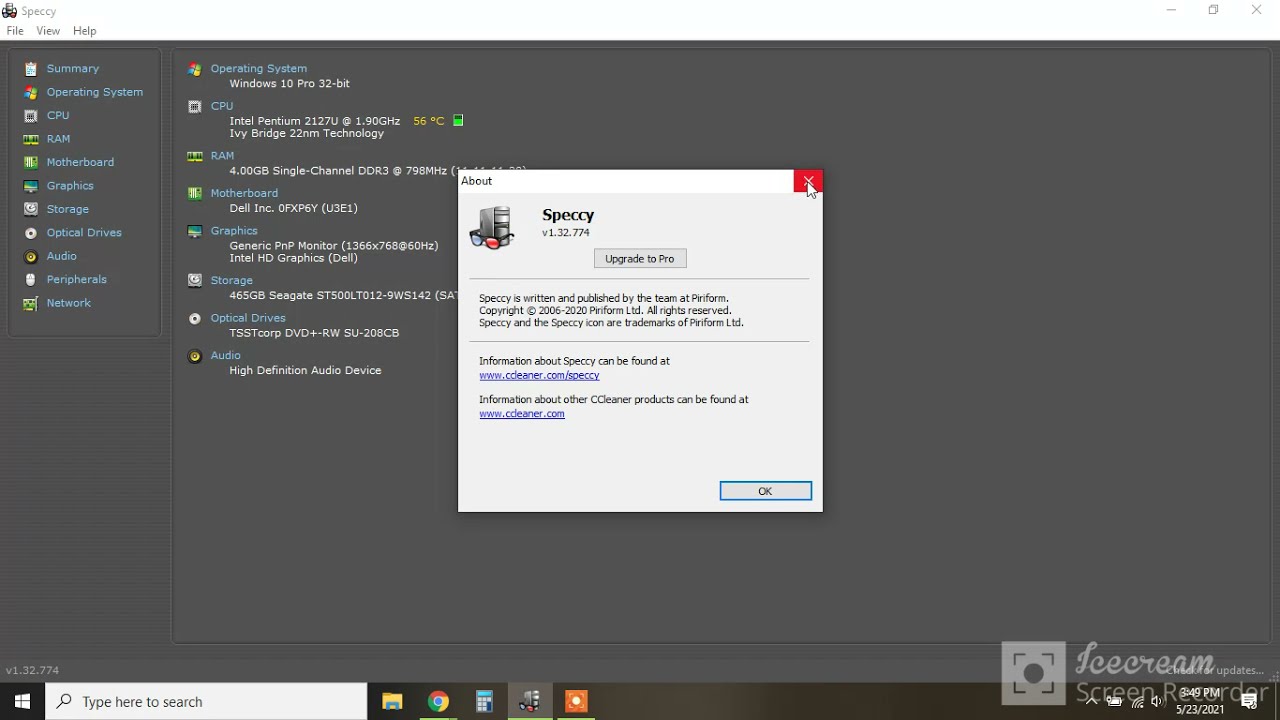This screenshot has width=1280, height=720.
Task: Click the Optical Drives icon in the summary pane
Action: point(195,318)
